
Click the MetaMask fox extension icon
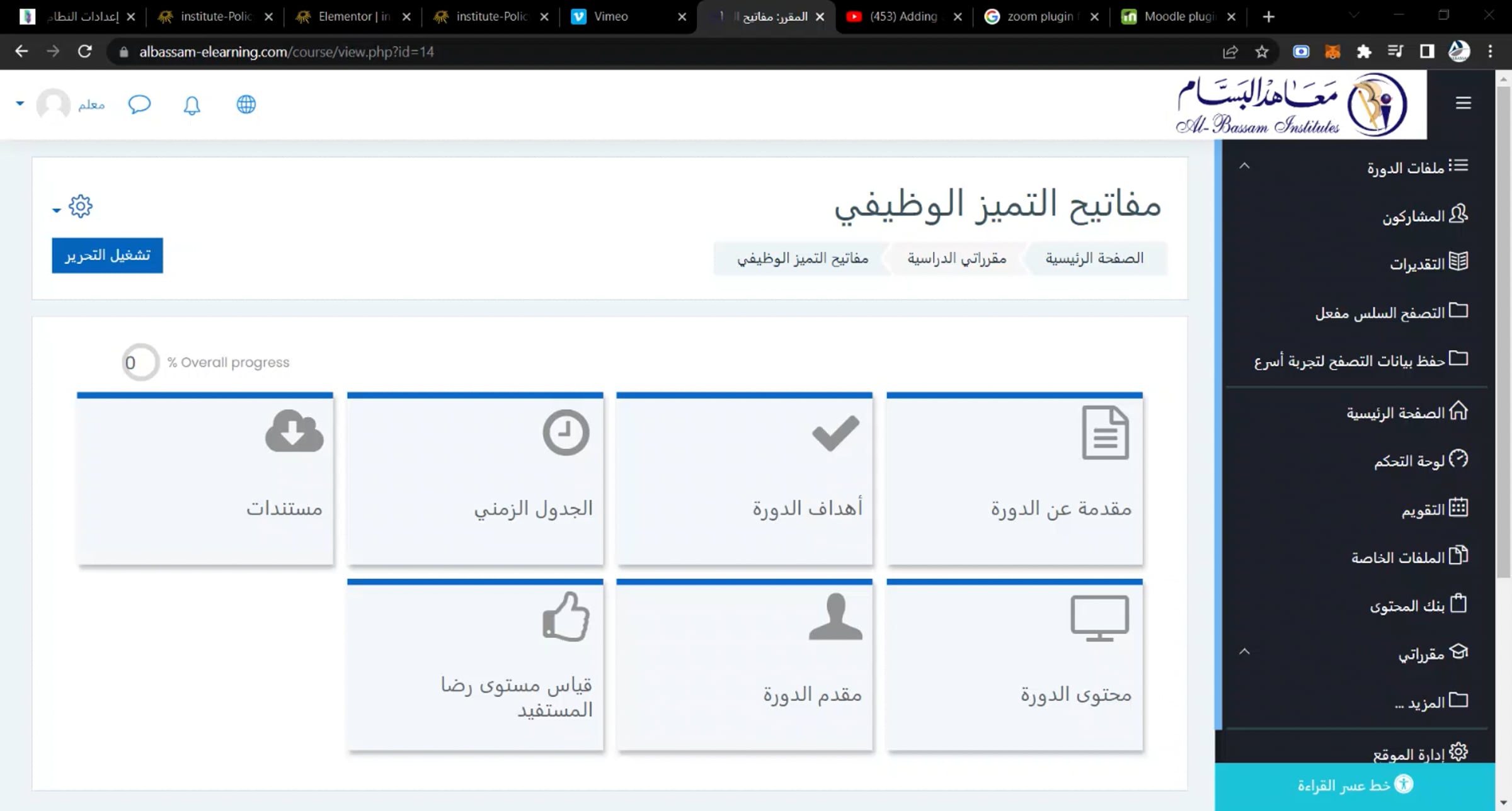tap(1332, 52)
